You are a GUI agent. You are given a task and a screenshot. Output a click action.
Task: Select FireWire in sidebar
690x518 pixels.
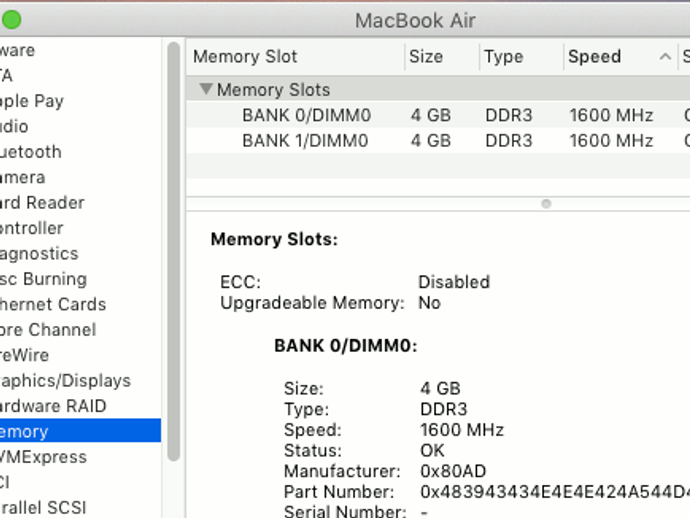(x=25, y=356)
